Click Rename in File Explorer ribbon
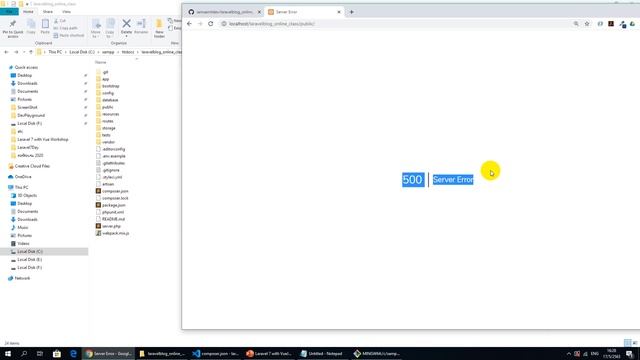640x360 pixels. (x=141, y=27)
